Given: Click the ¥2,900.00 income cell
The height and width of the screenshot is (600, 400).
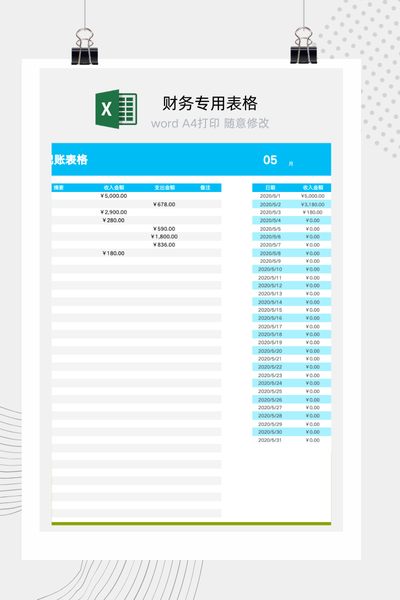Looking at the screenshot, I should 114,212.
